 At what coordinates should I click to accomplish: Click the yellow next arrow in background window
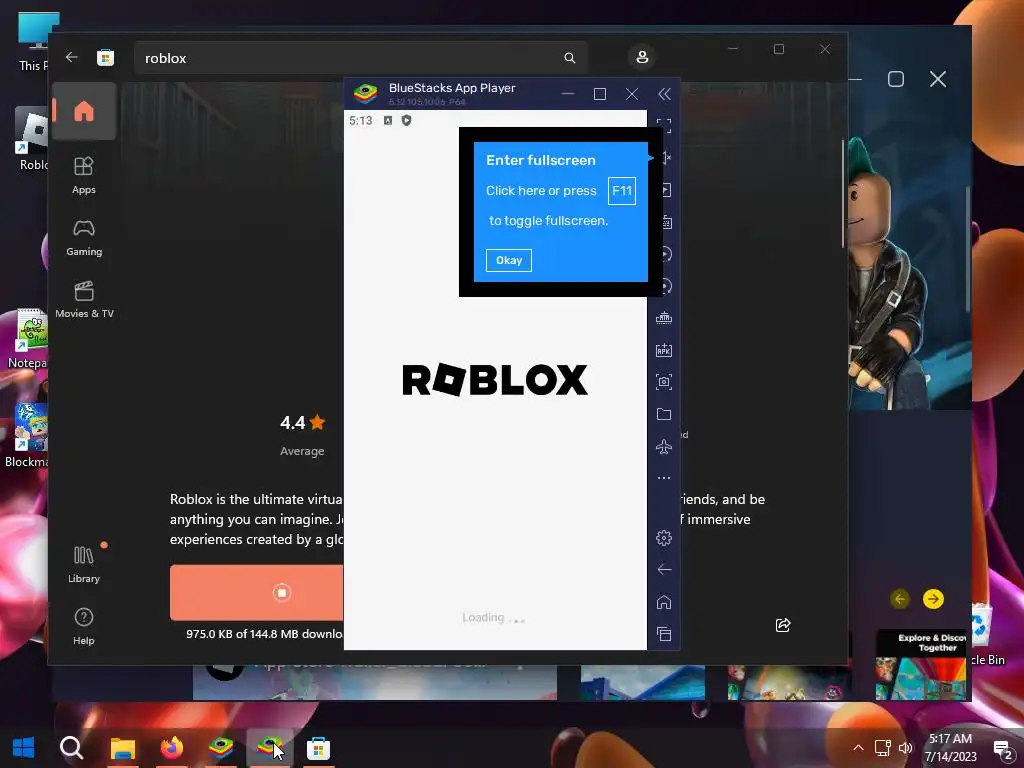click(933, 599)
